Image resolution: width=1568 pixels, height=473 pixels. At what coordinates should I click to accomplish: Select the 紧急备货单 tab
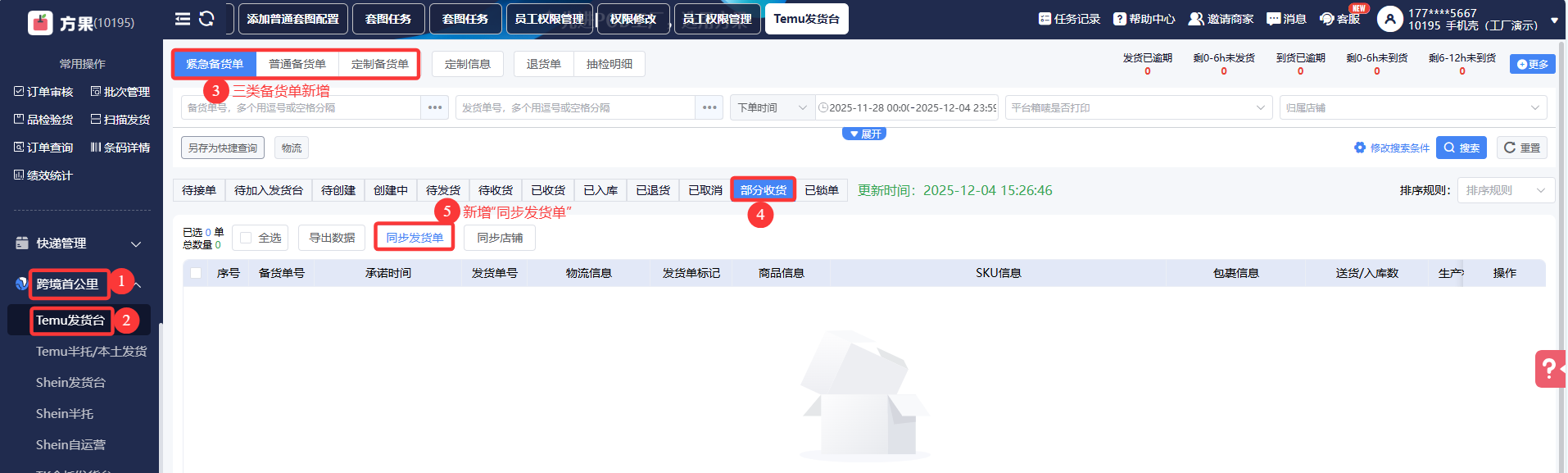click(215, 64)
